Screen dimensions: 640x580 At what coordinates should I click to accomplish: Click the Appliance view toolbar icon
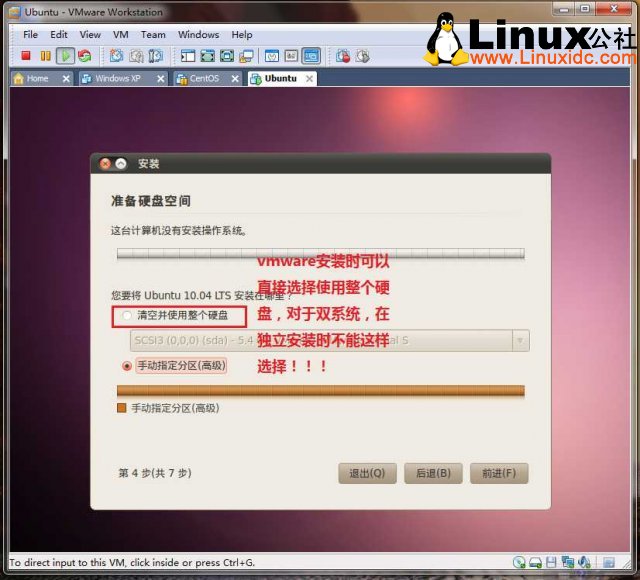click(291, 56)
